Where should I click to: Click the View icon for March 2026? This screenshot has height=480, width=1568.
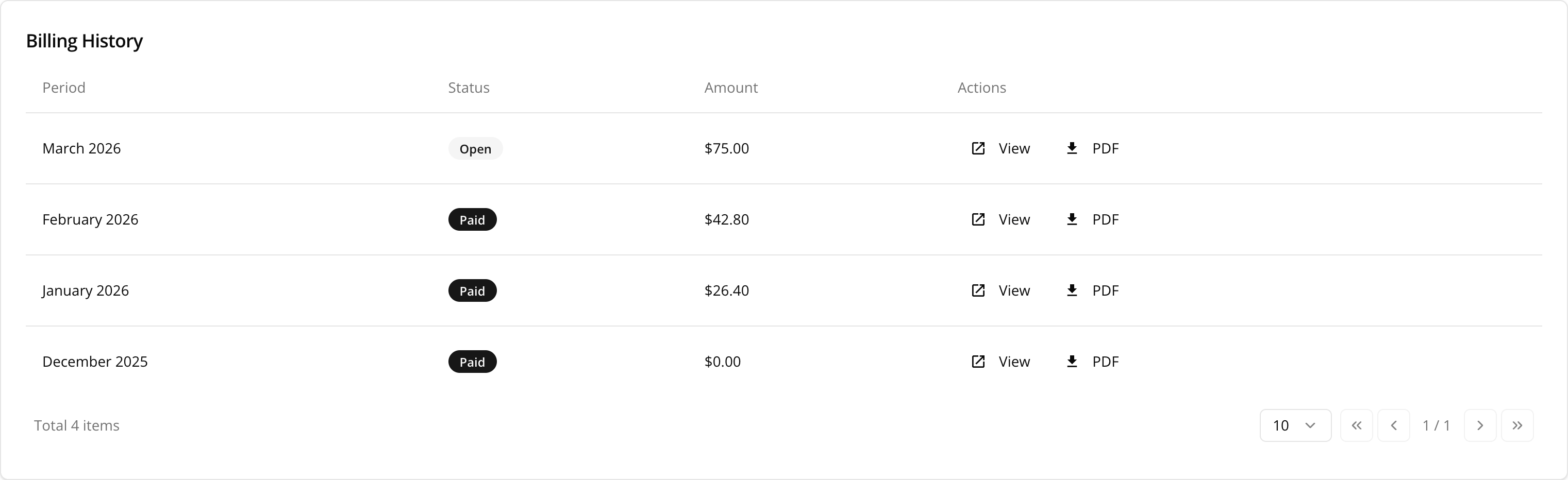[978, 148]
